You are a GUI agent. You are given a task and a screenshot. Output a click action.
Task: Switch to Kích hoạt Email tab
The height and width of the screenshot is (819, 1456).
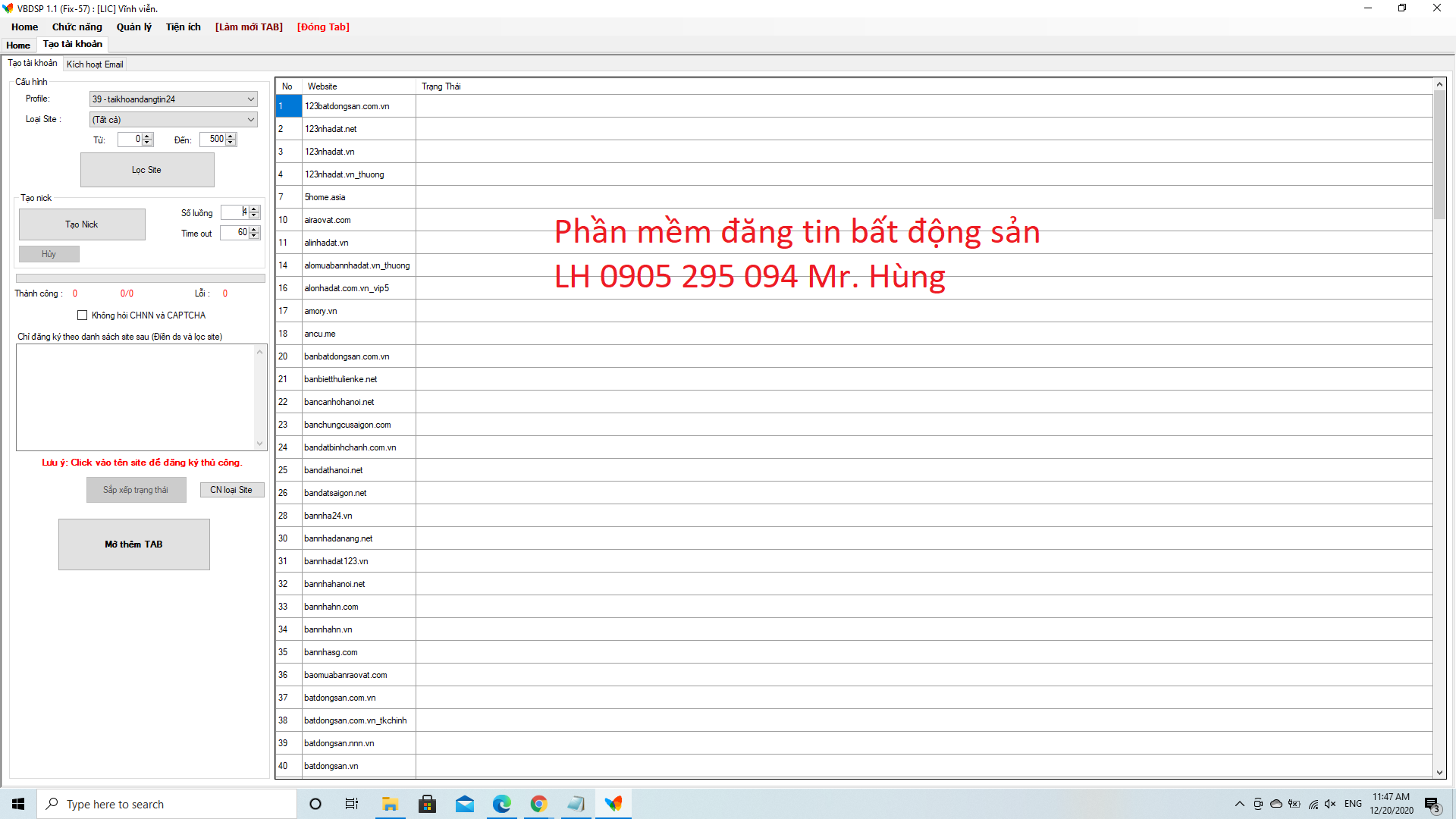[95, 64]
